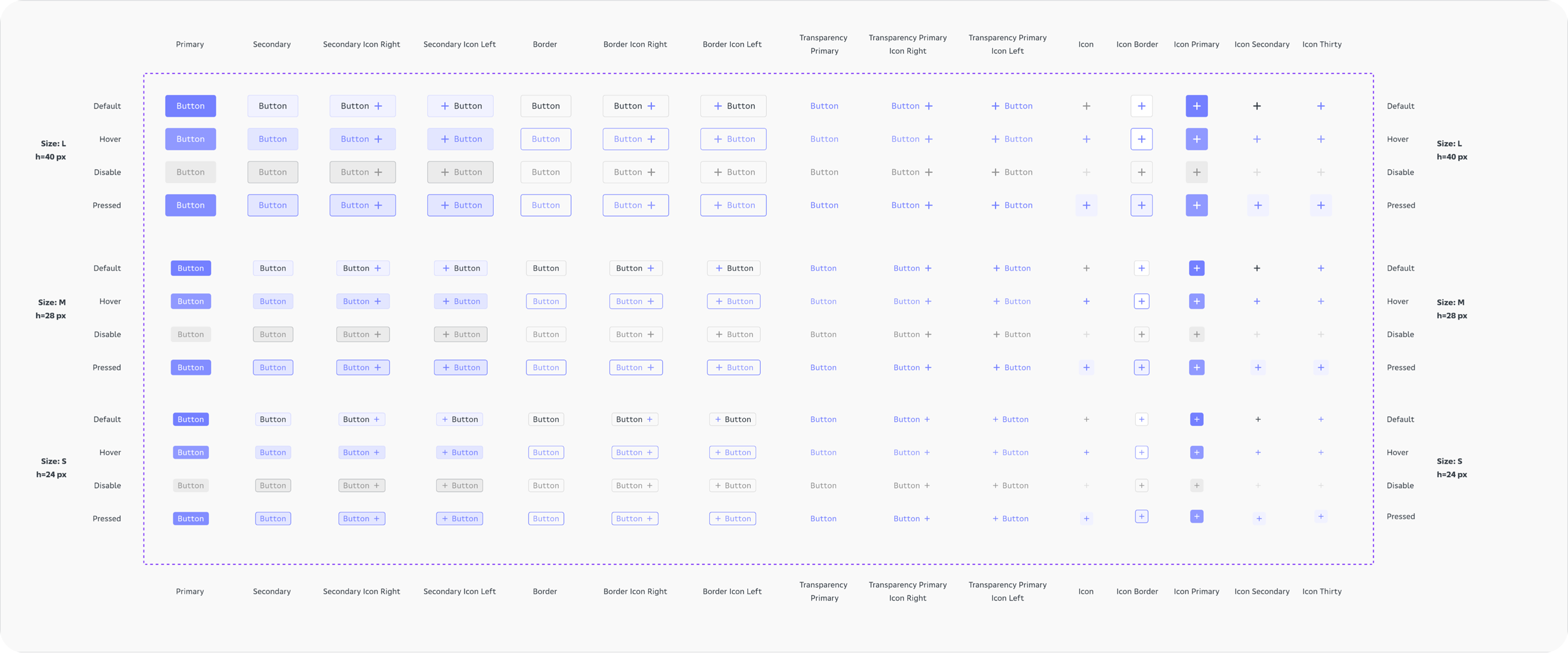
Task: Click the Size S Hover Border Icon Left Button
Action: pos(732,452)
